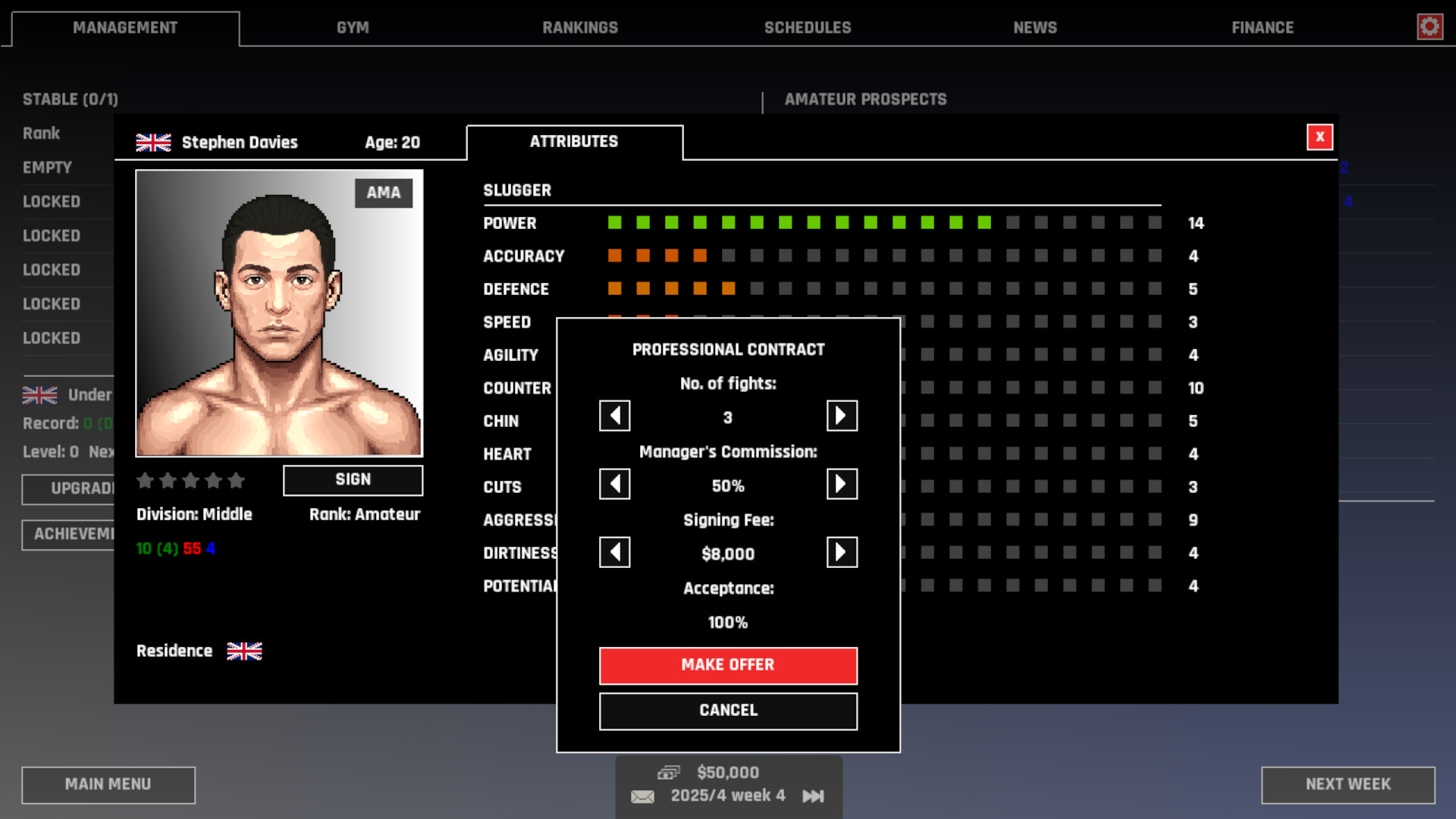Reduce the signing fee amount

tap(614, 552)
